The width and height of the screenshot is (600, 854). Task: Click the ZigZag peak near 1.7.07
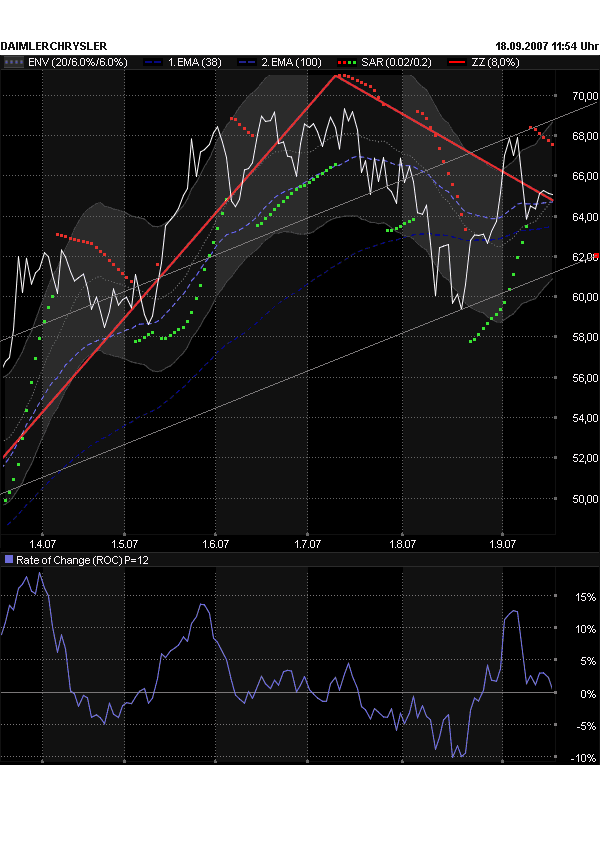point(336,75)
